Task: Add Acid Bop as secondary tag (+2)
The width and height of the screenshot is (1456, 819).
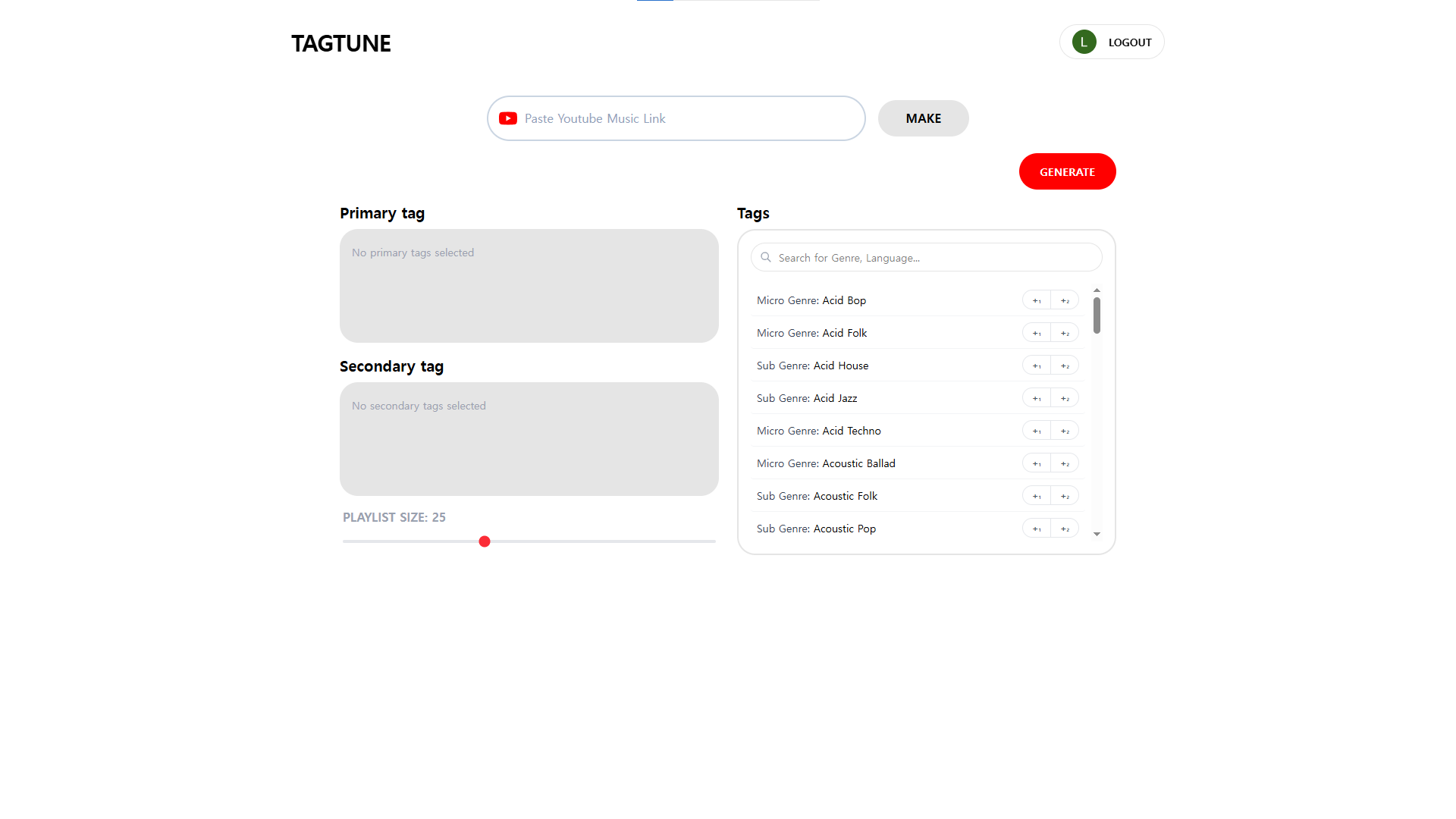Action: click(1065, 300)
